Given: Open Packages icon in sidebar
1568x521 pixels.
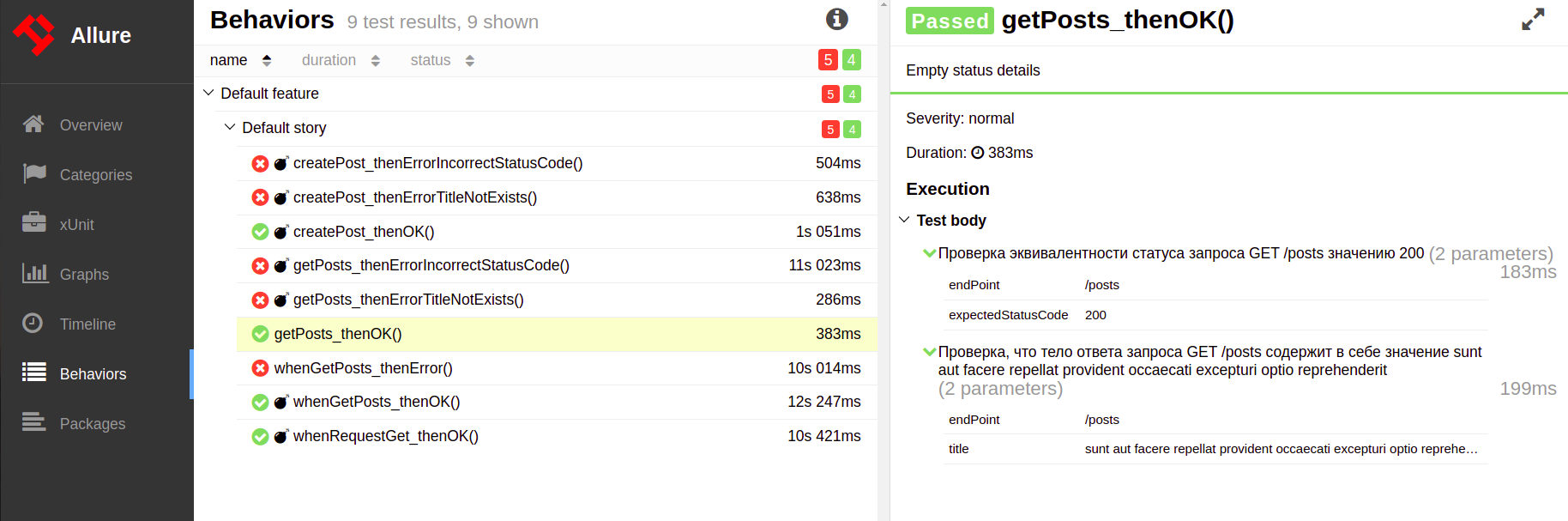Looking at the screenshot, I should pyautogui.click(x=34, y=422).
